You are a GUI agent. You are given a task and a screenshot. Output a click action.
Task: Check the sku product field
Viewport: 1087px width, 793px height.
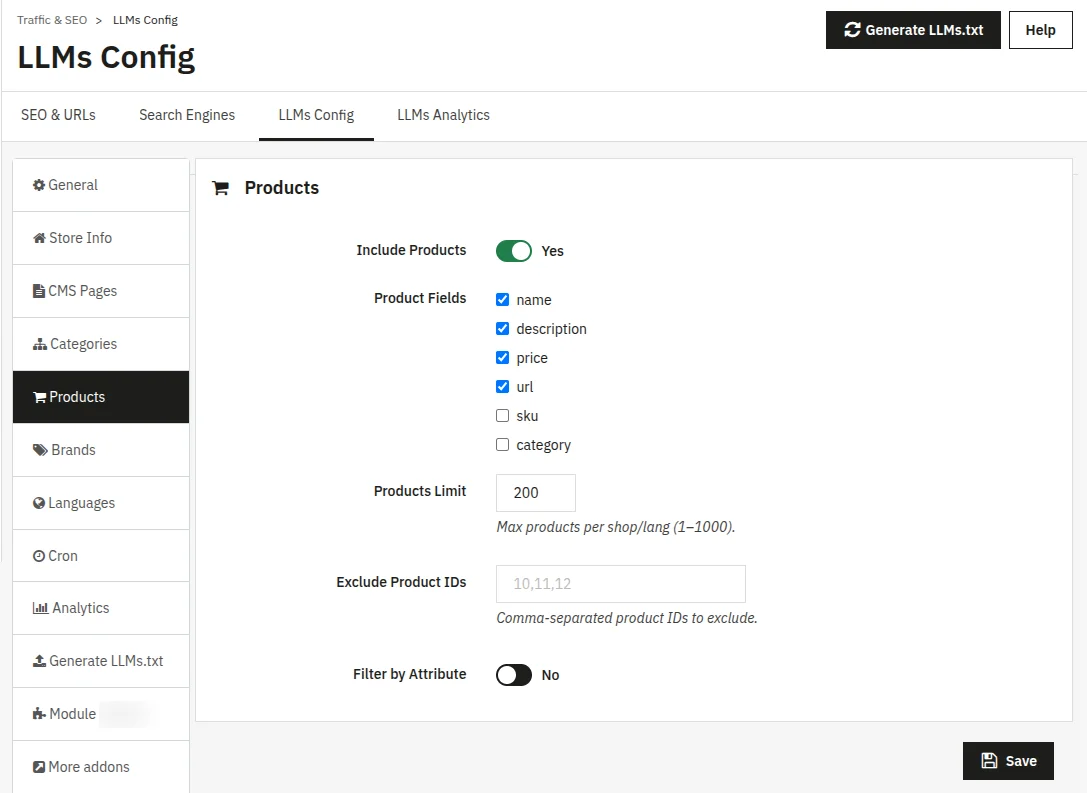[x=503, y=416]
